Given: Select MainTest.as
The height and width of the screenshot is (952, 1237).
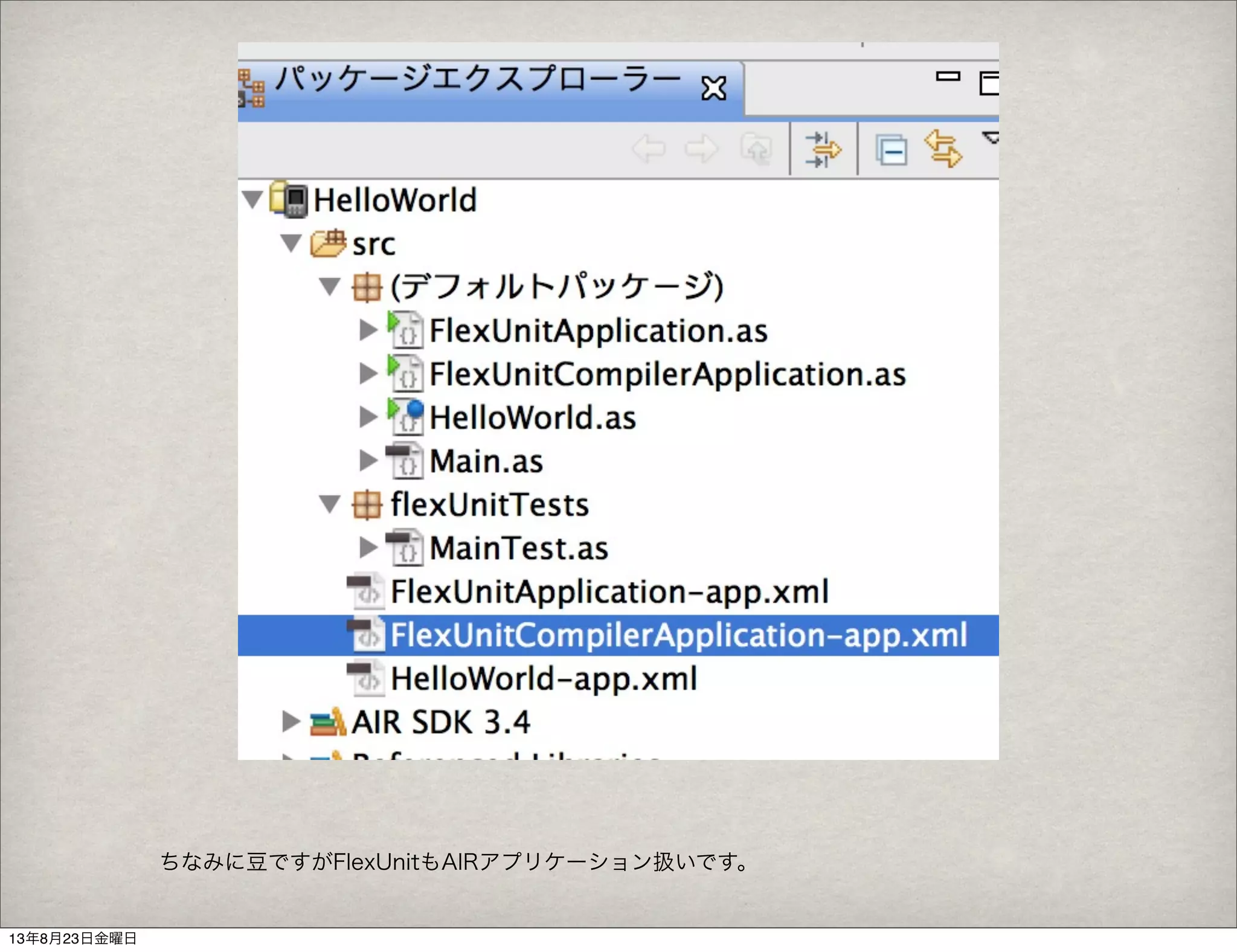Looking at the screenshot, I should click(x=519, y=548).
